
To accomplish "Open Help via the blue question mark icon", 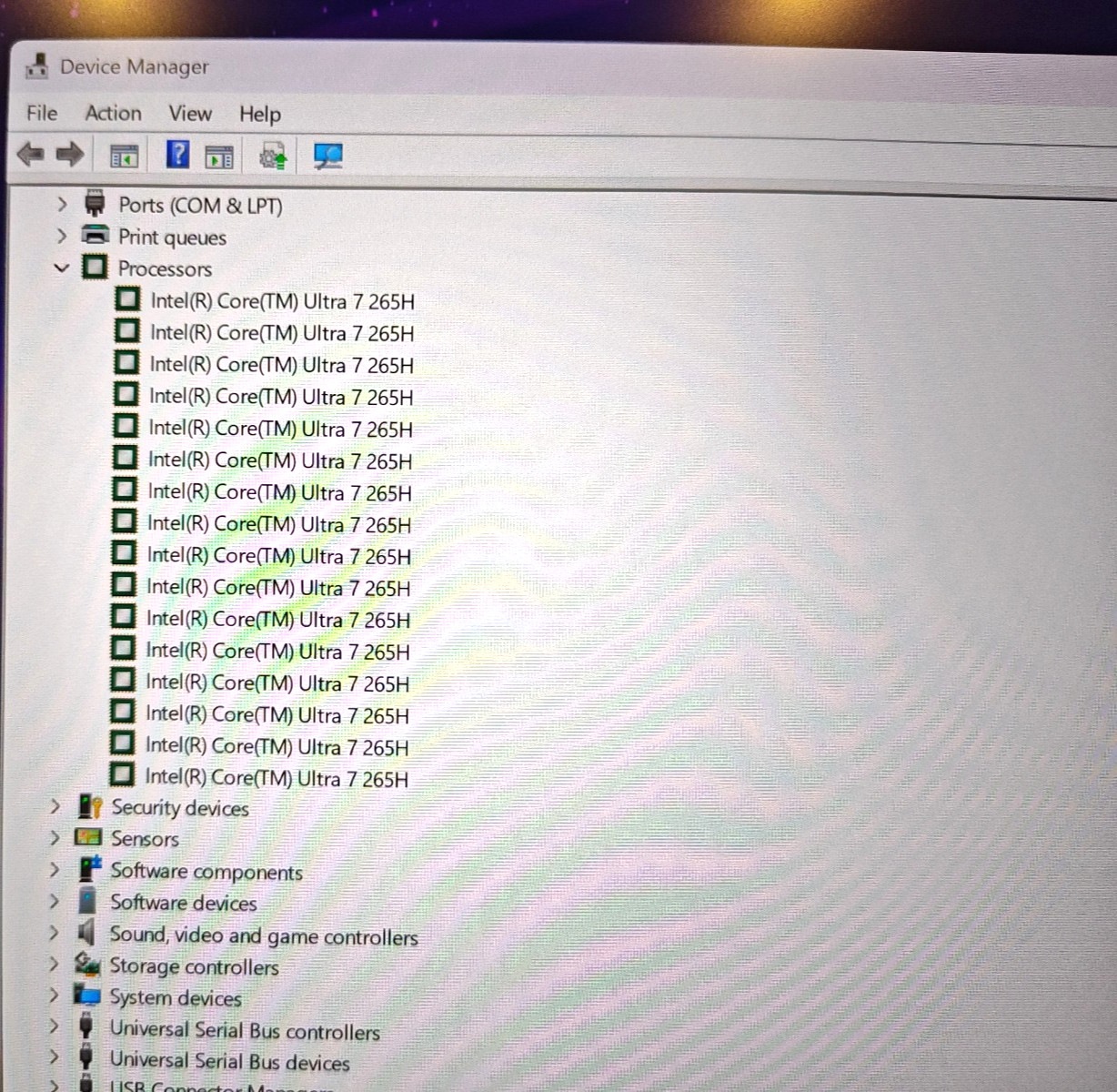I will 178,153.
